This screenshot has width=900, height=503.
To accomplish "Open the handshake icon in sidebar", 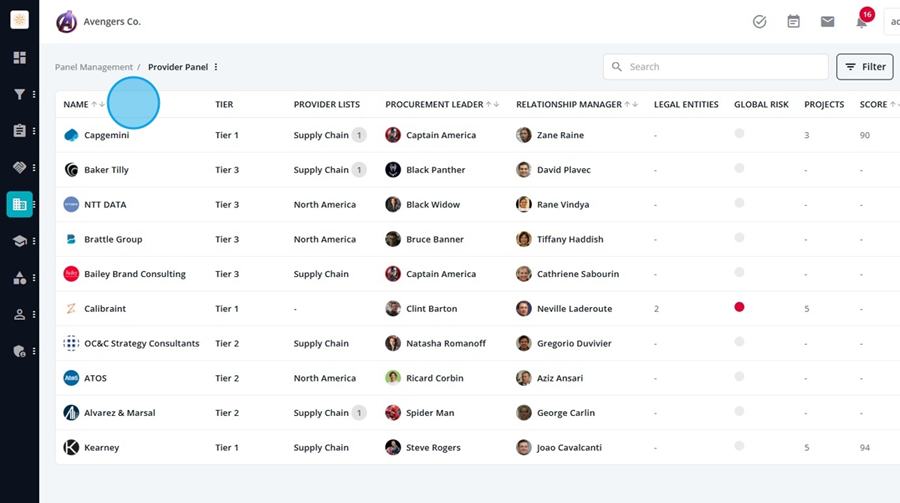I will [x=20, y=168].
